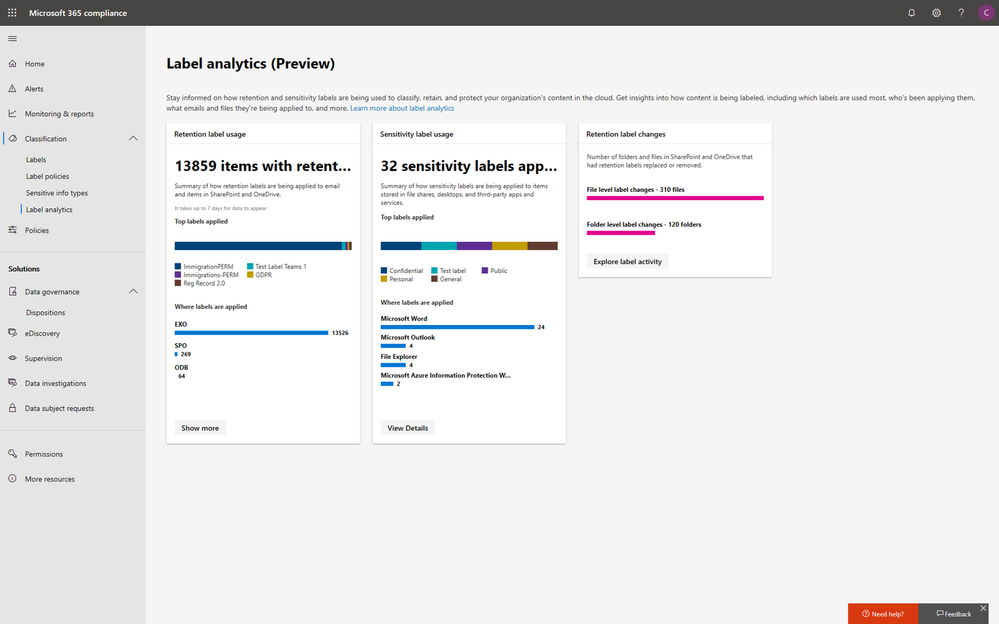The width and height of the screenshot is (999, 624).
Task: Click Confidential legend color swatch
Action: pos(384,270)
